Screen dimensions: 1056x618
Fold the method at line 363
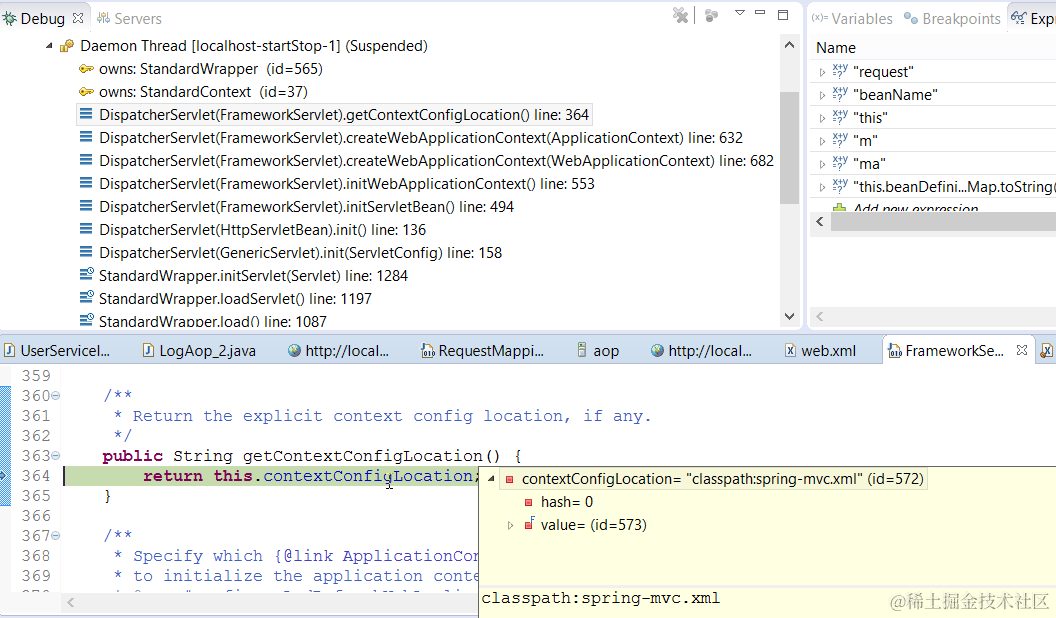56,456
